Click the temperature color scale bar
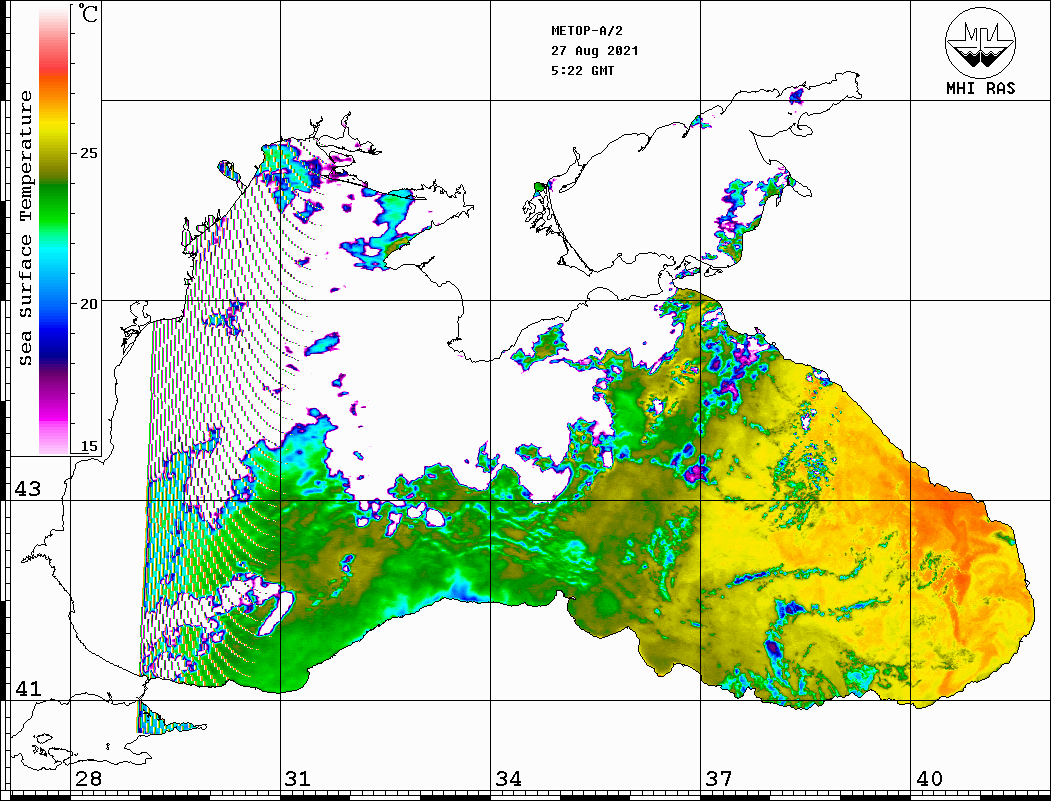 pyautogui.click(x=54, y=230)
